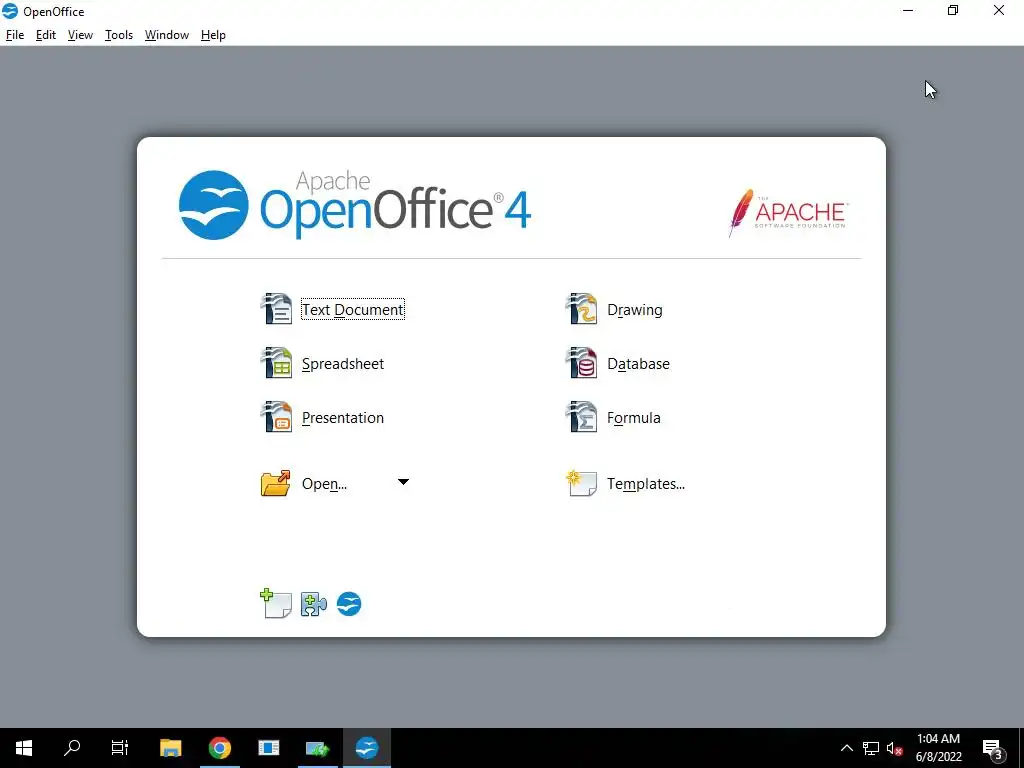This screenshot has width=1024, height=768.
Task: Click the Apache Software Foundation logo
Action: click(788, 213)
